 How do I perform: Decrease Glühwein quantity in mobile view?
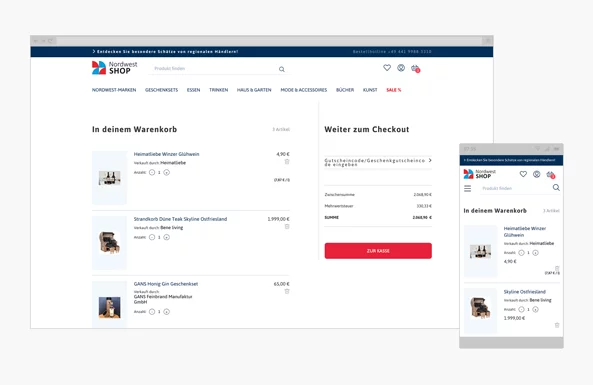tap(521, 253)
